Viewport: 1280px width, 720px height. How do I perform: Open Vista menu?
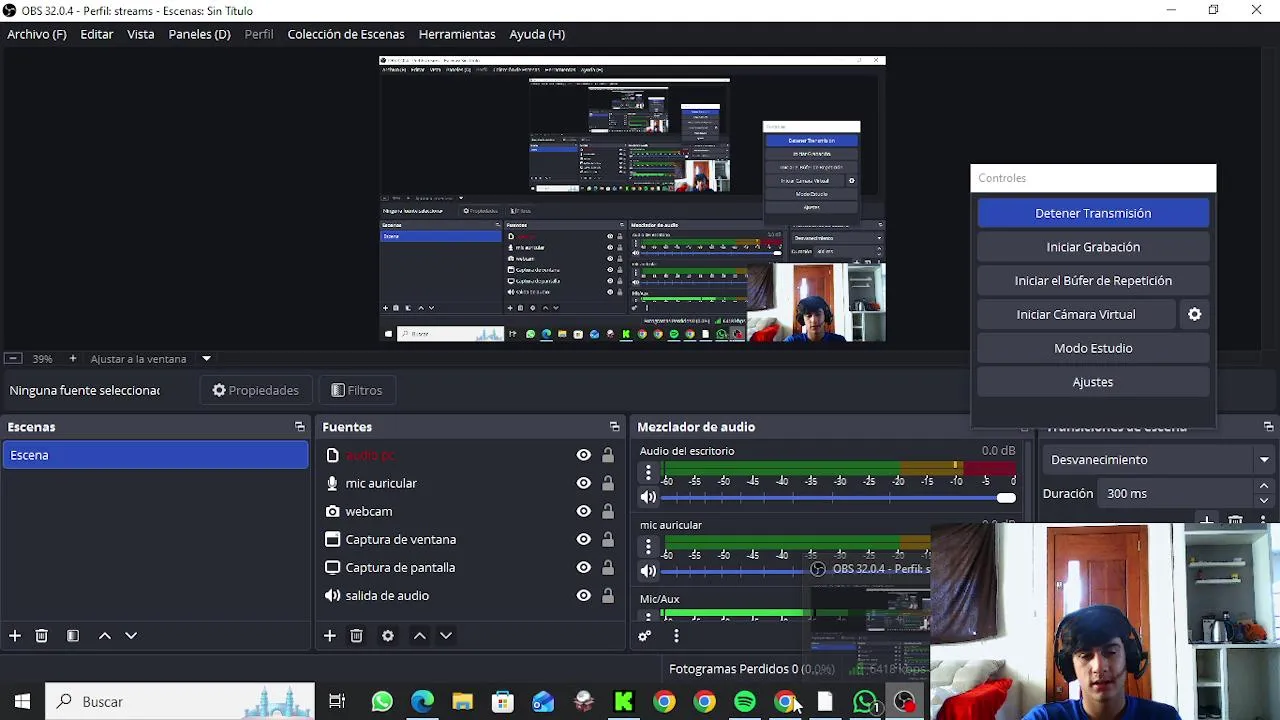coord(141,34)
